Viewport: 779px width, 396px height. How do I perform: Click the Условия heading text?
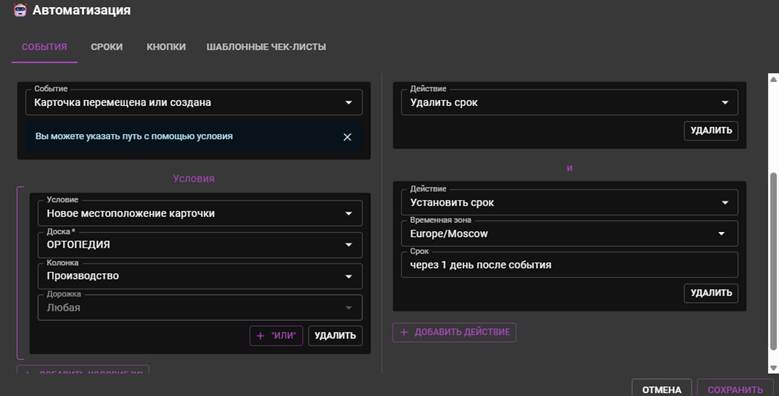coord(194,178)
